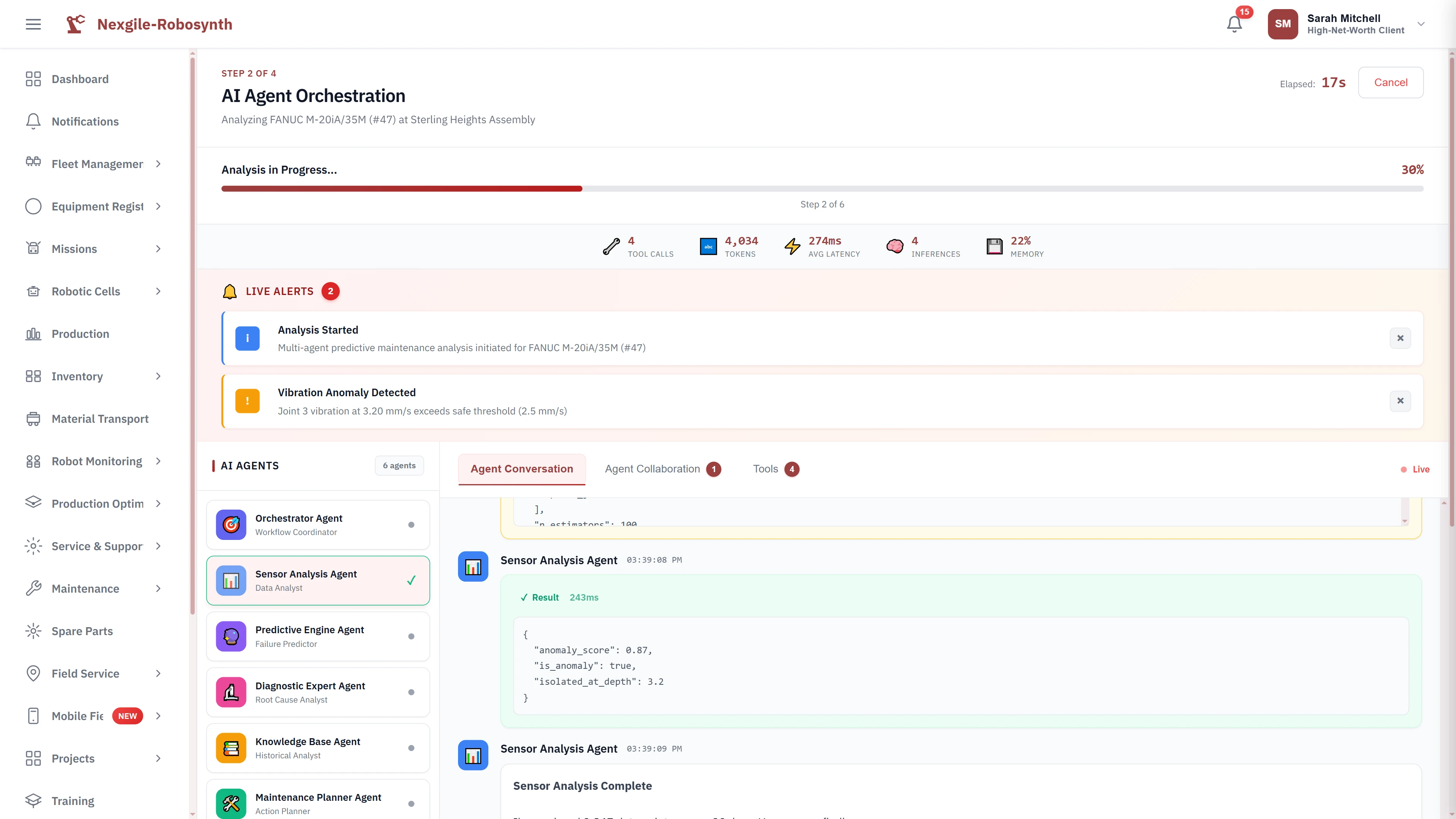
Task: Click the Maintenance Planner Agent tools icon
Action: point(231,803)
